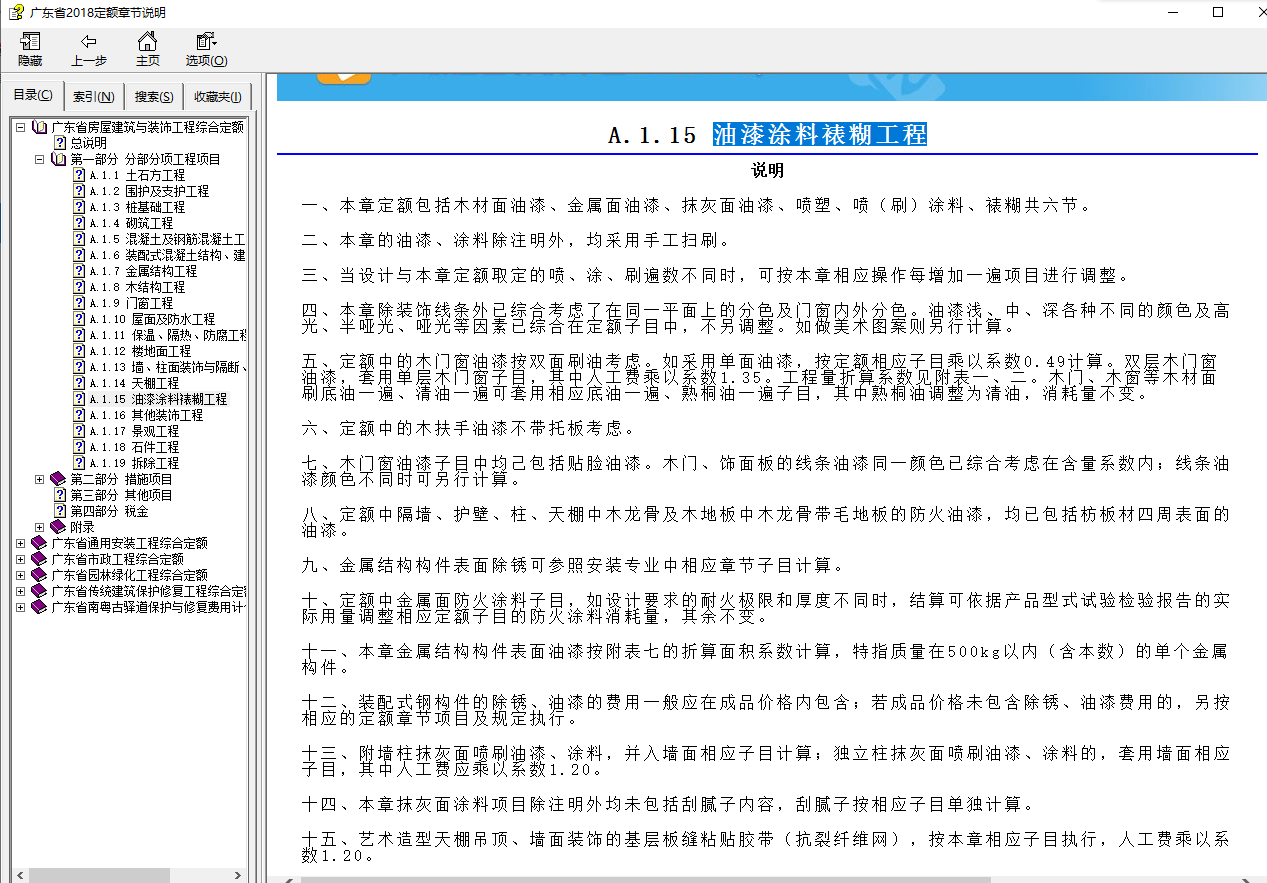
Task: Click the topic icon for A.1.10 屋面及防水工程
Action: coord(79,319)
